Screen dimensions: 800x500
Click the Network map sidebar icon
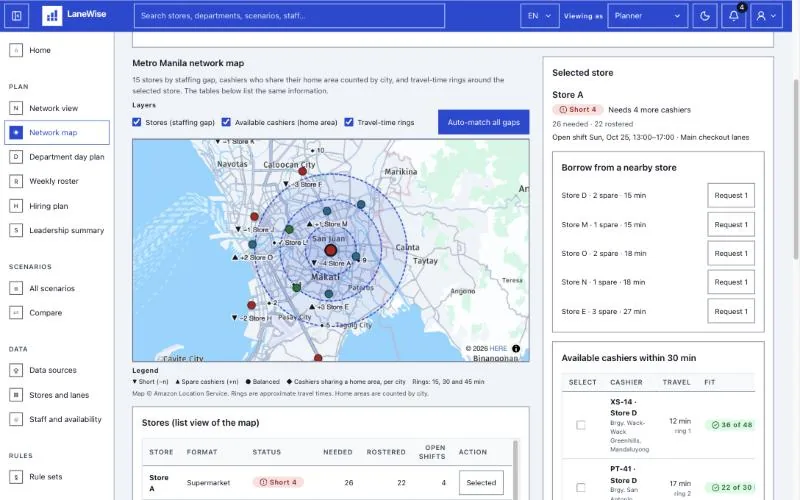(x=16, y=133)
